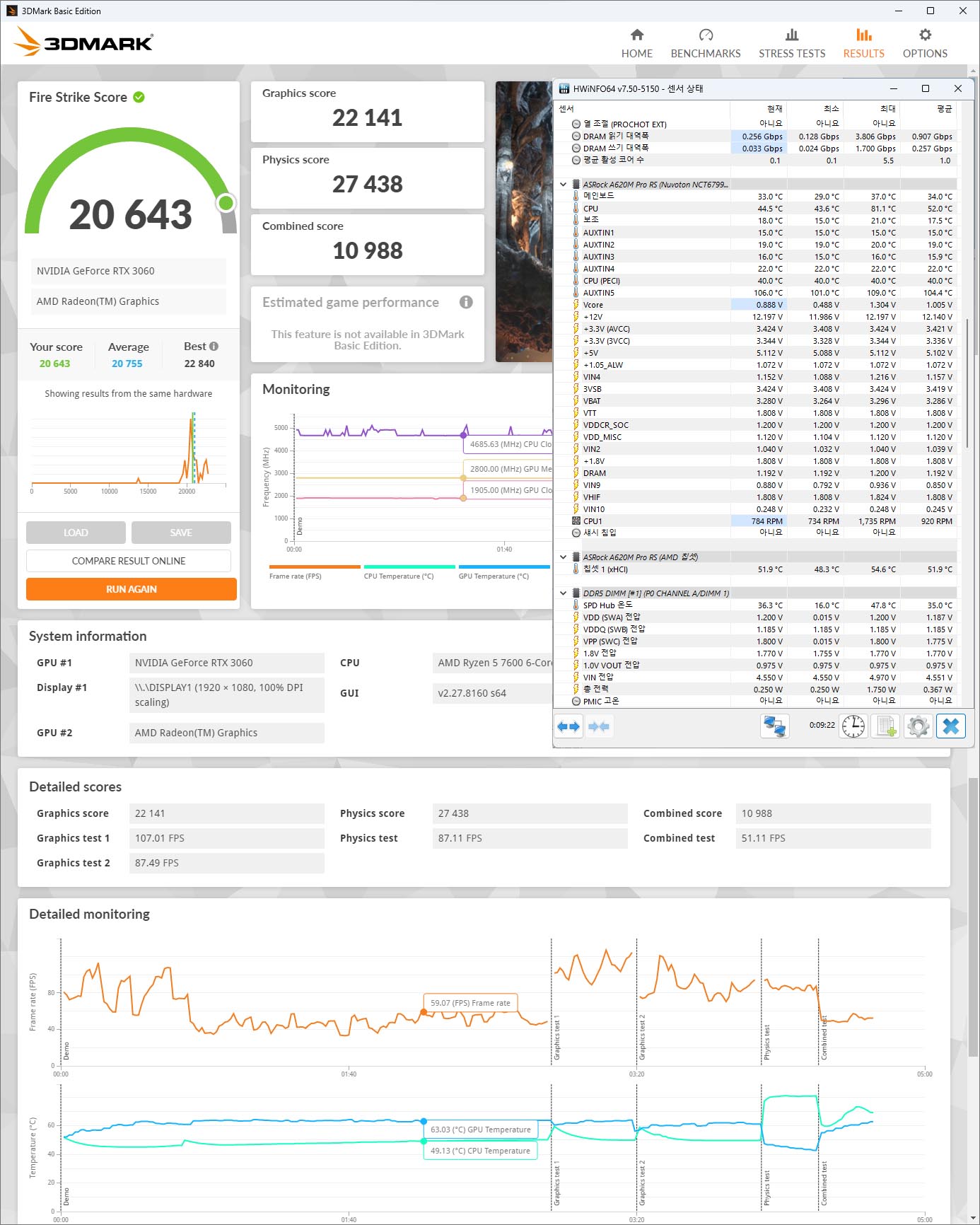The width and height of the screenshot is (980, 1225).
Task: Click the Combined test value 51.11 FPS
Action: [x=833, y=838]
